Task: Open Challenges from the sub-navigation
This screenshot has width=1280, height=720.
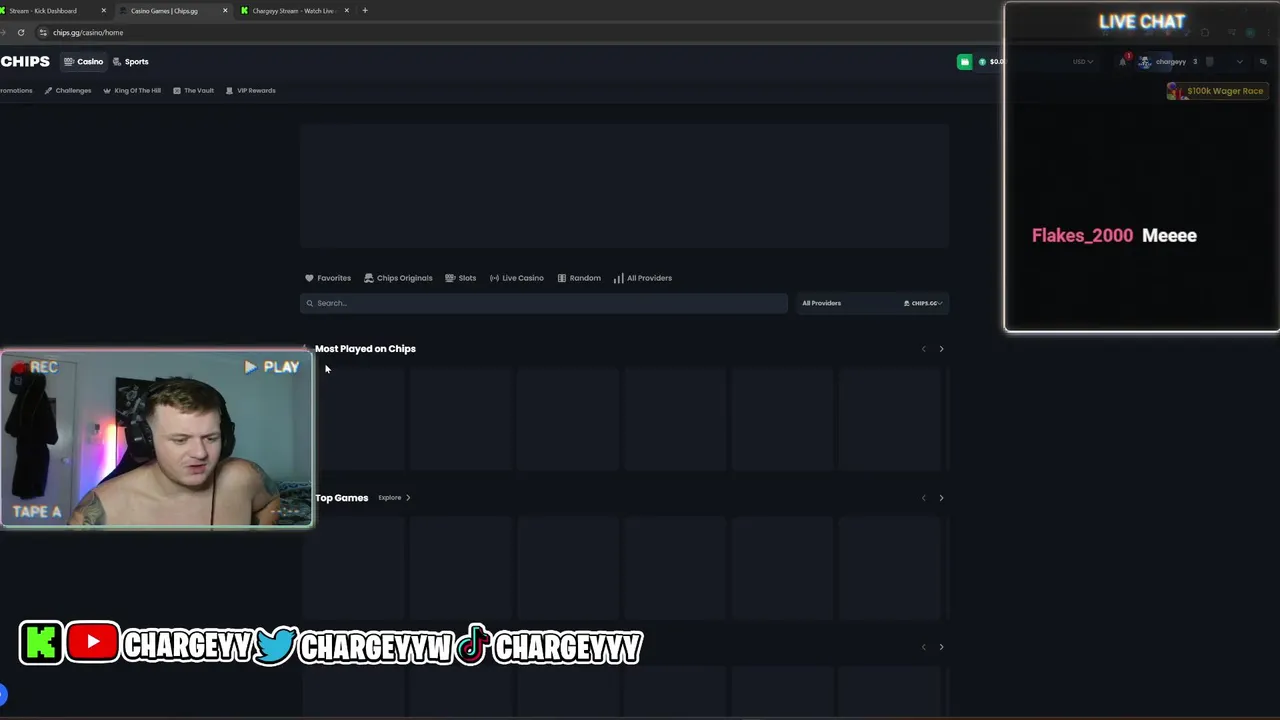Action: click(68, 91)
